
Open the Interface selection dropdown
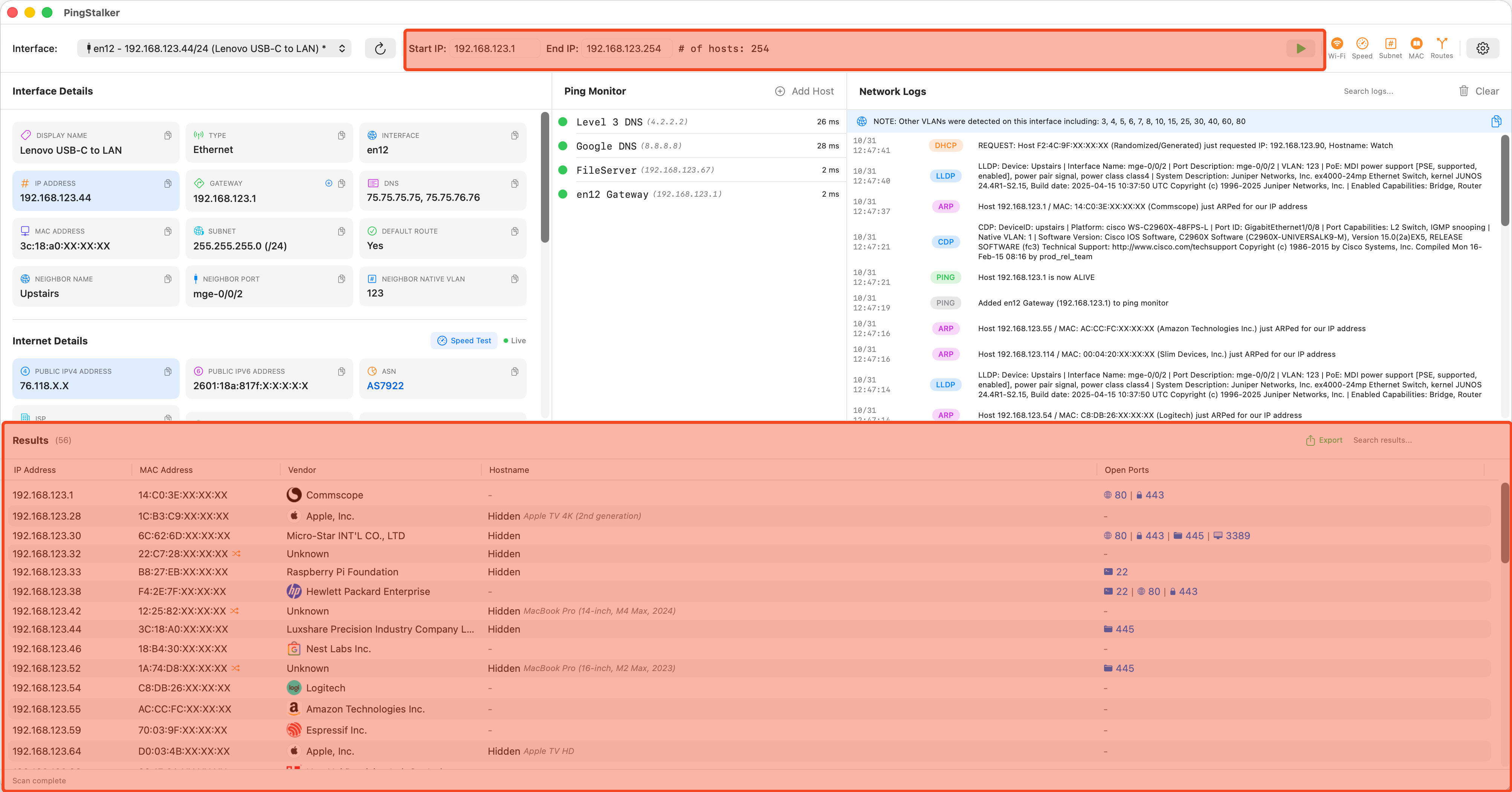(x=214, y=48)
